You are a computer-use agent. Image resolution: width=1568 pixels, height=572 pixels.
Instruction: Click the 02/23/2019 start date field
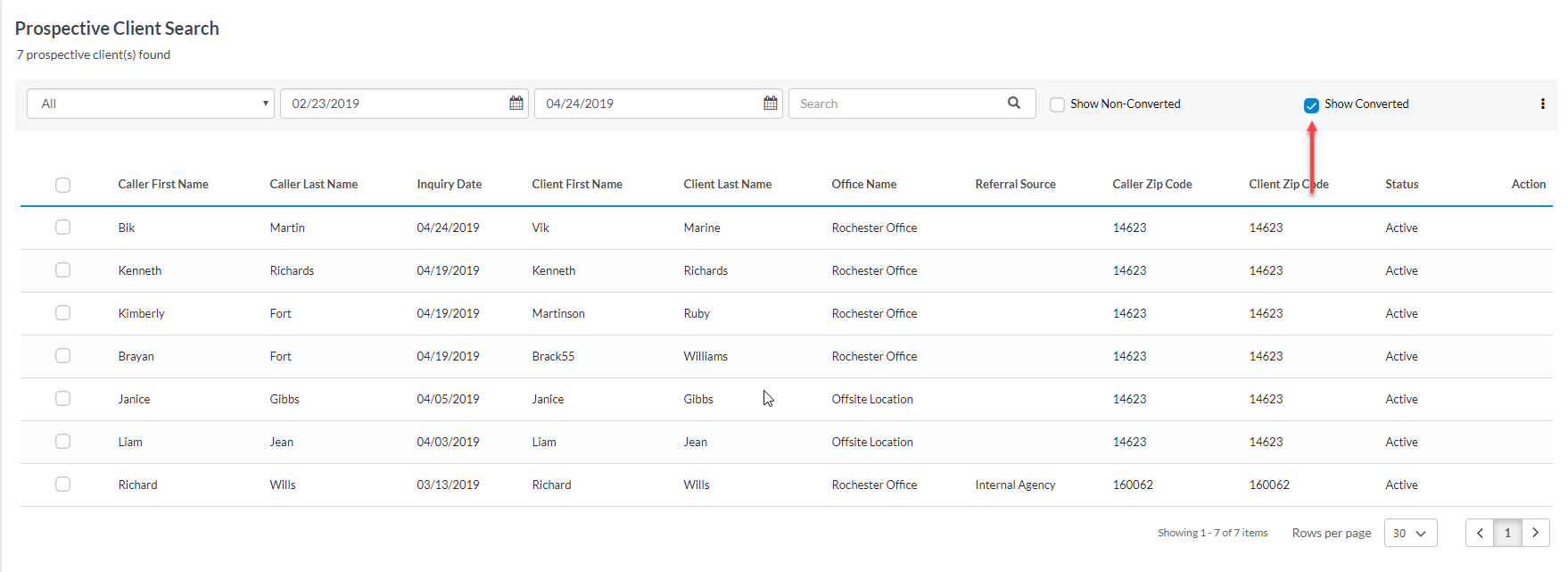(x=392, y=104)
